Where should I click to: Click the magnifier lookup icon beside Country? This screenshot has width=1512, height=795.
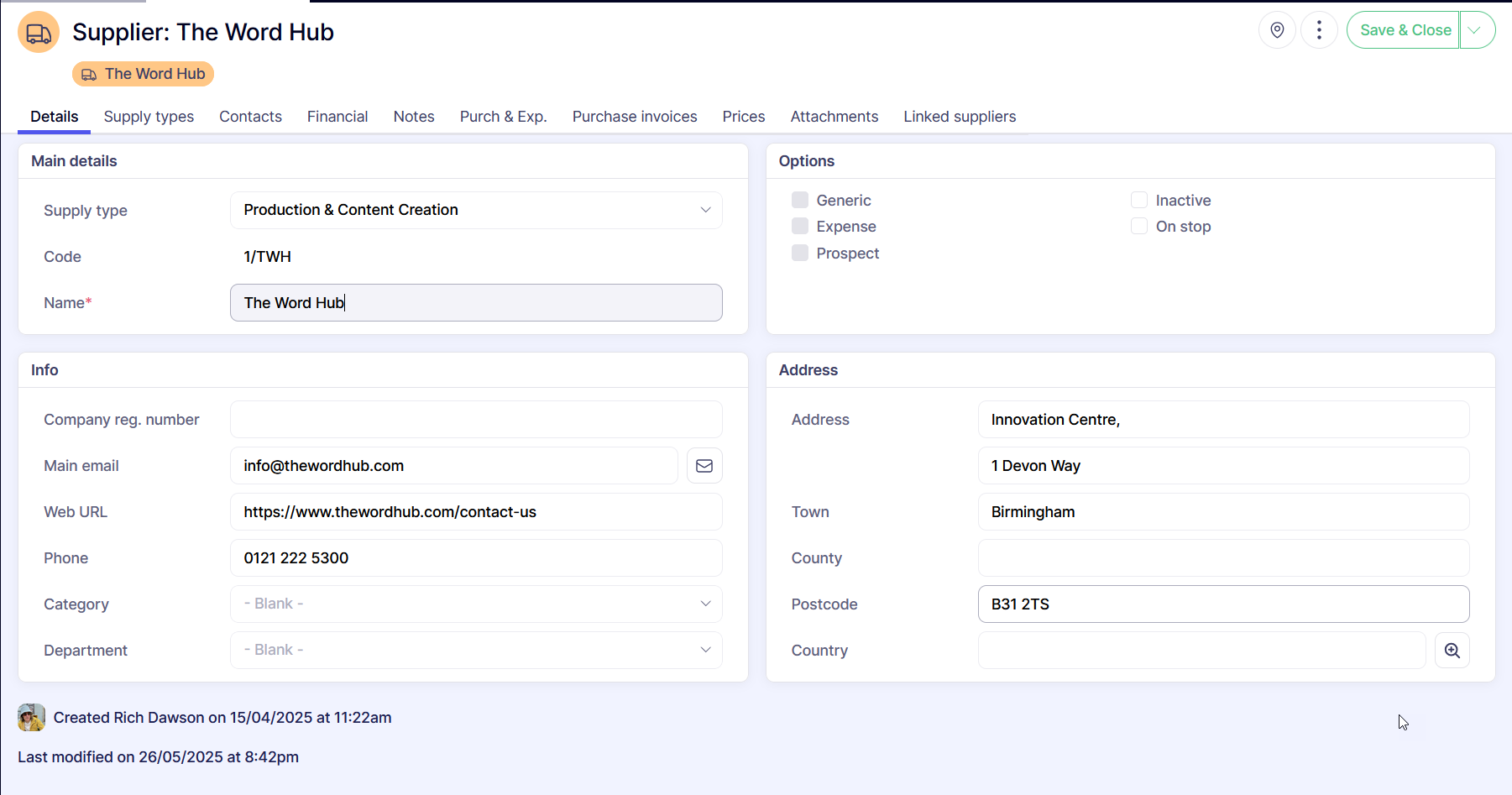(1452, 651)
